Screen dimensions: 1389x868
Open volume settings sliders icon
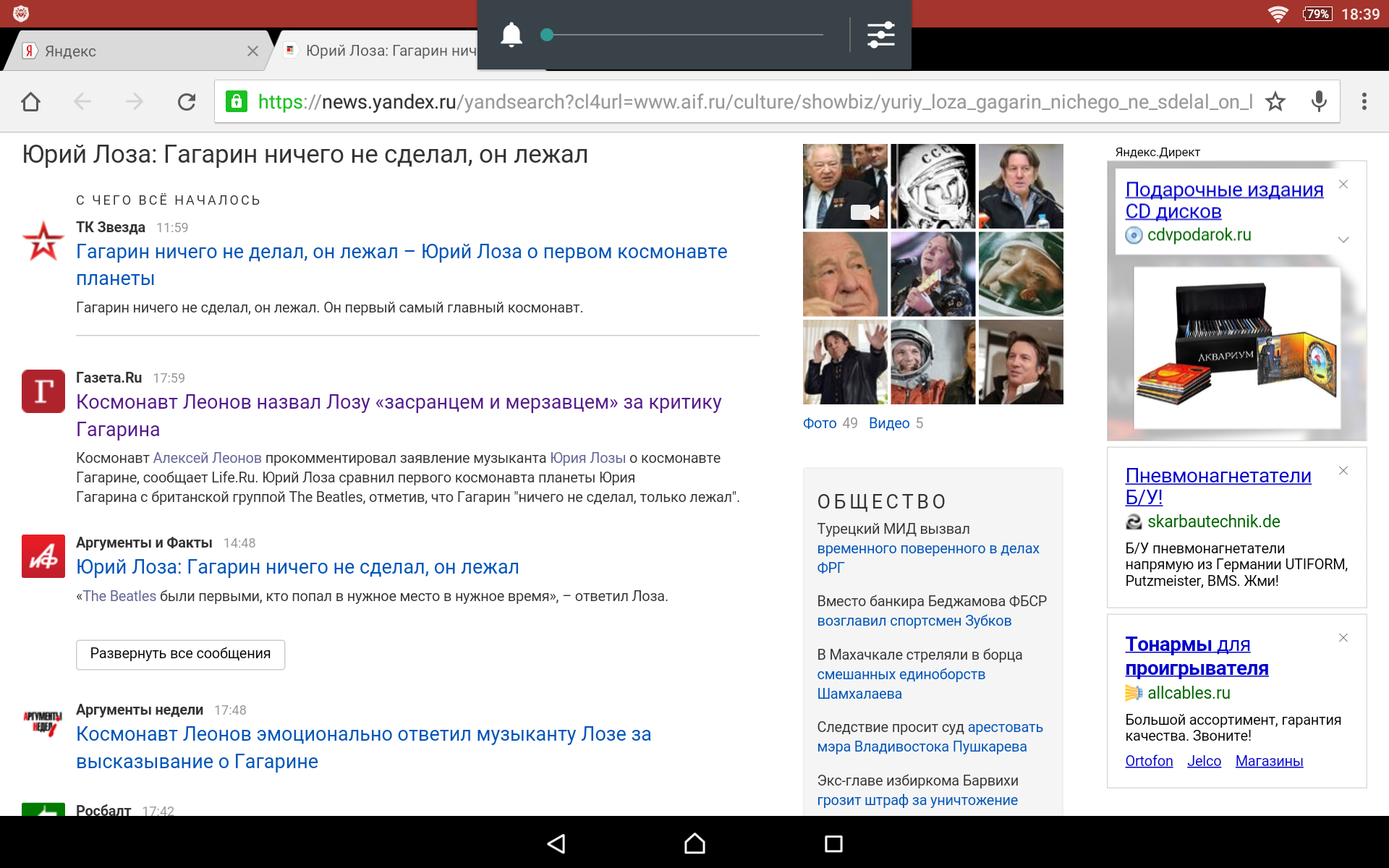point(880,35)
